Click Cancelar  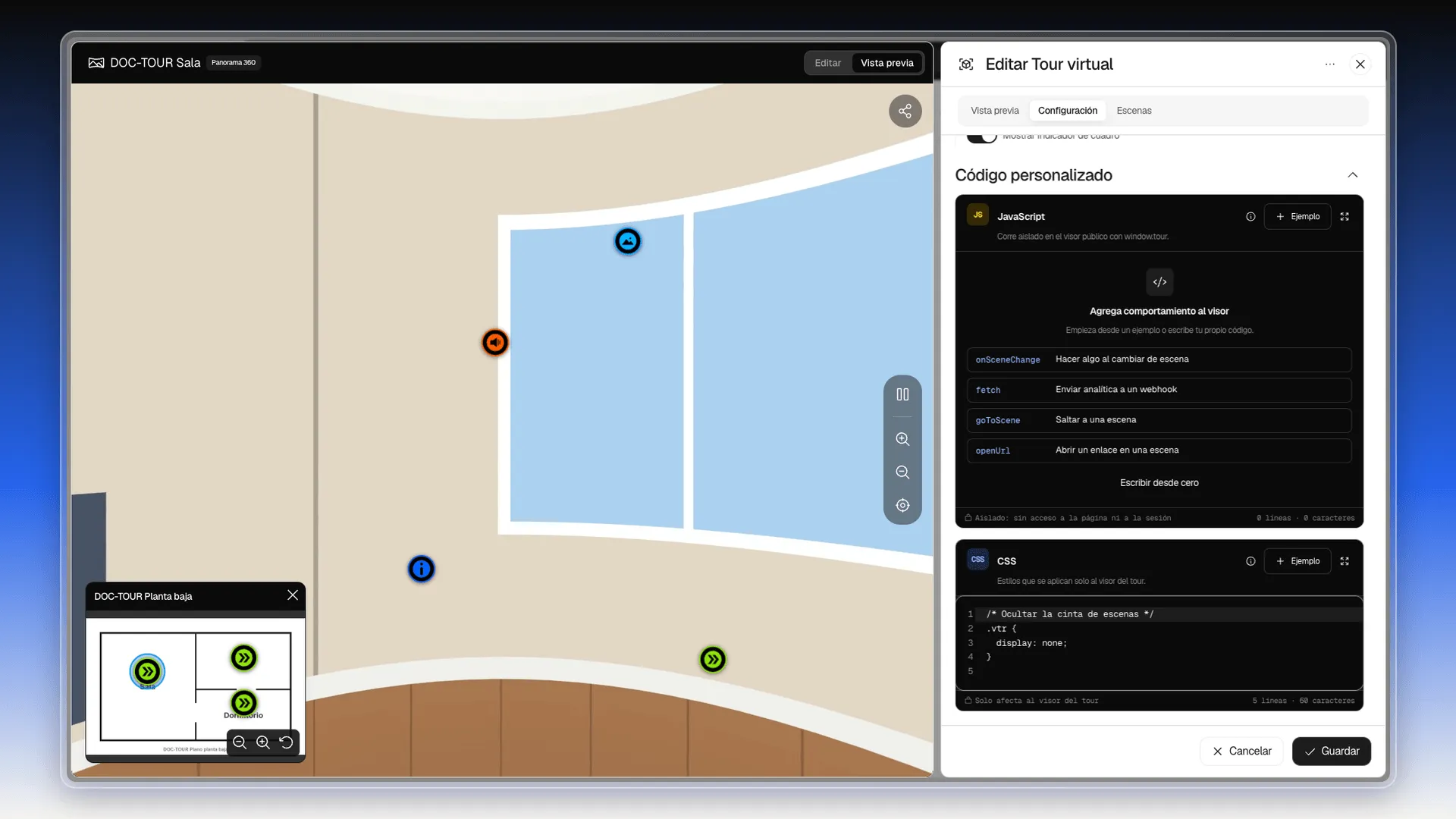click(x=1241, y=752)
